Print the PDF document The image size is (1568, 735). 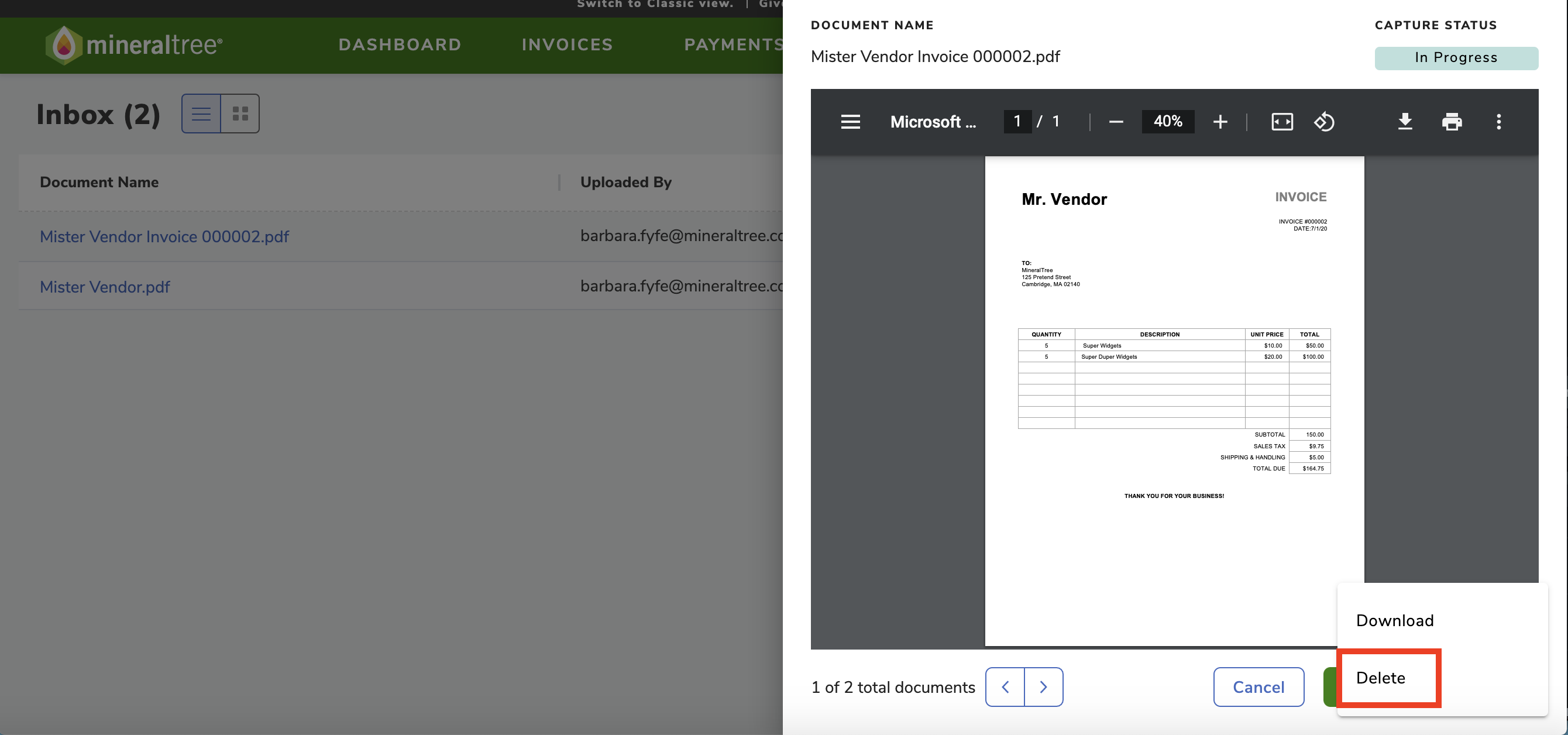(x=1452, y=122)
